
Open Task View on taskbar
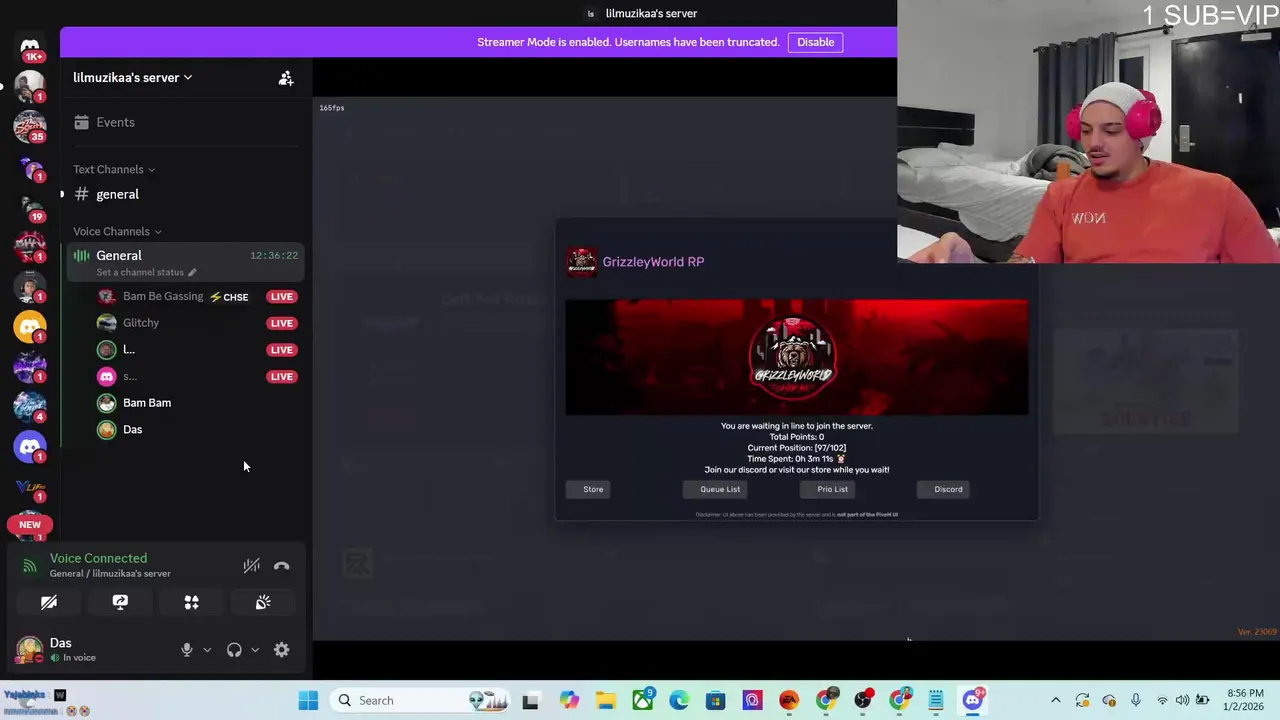(530, 700)
